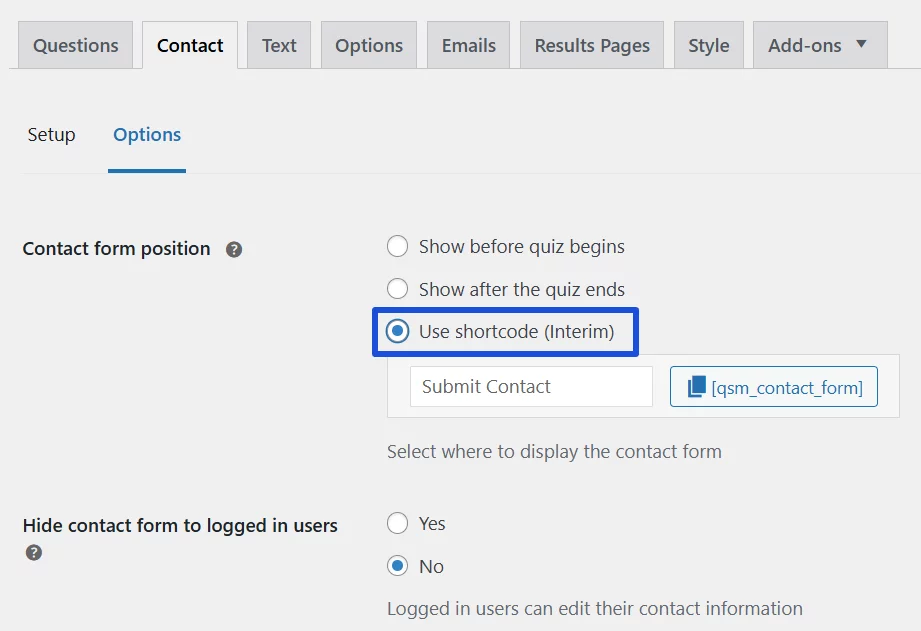Choose Show after the quiz ends
This screenshot has width=921, height=631.
coord(398,289)
